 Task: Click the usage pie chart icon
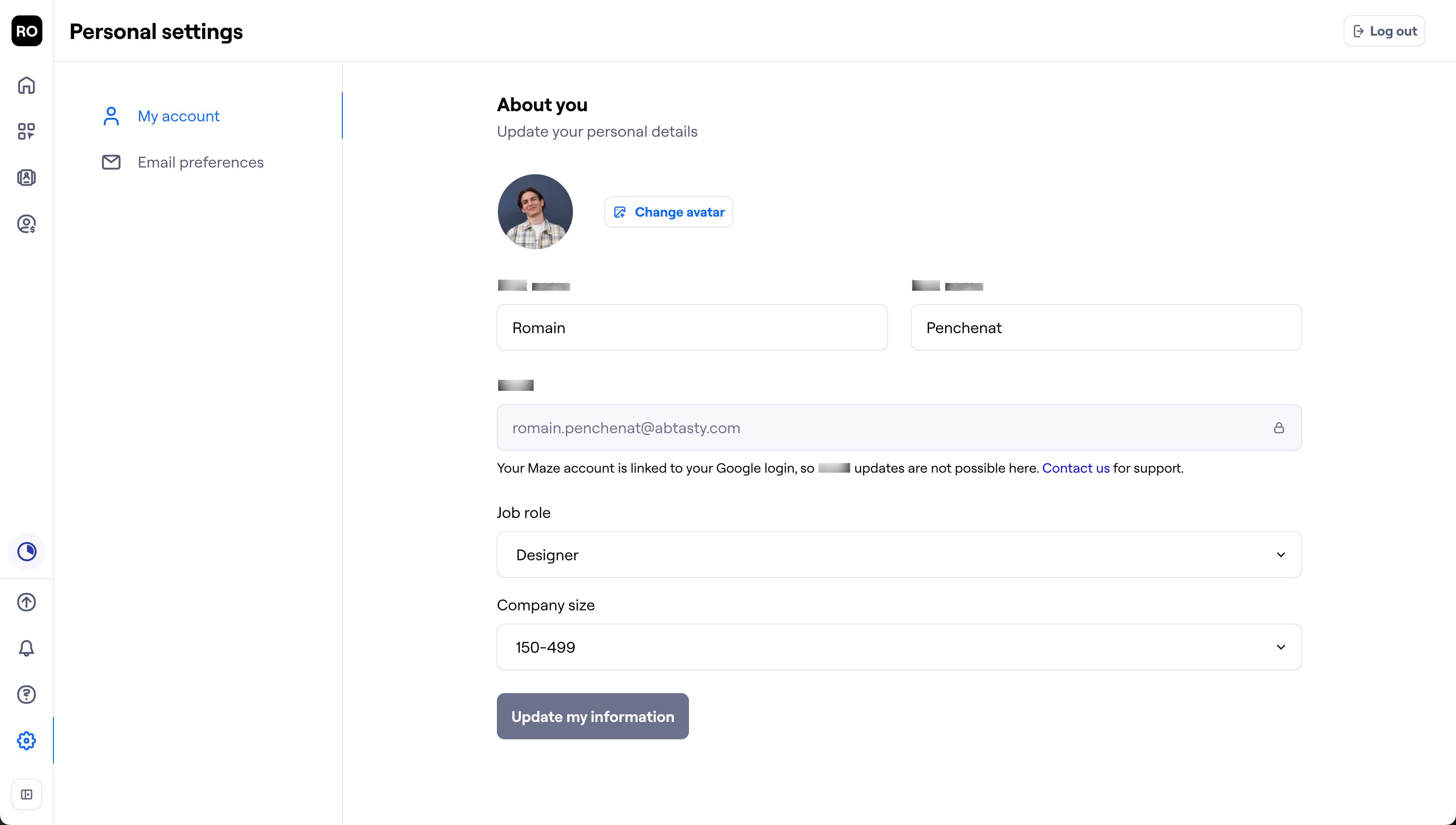(x=26, y=551)
